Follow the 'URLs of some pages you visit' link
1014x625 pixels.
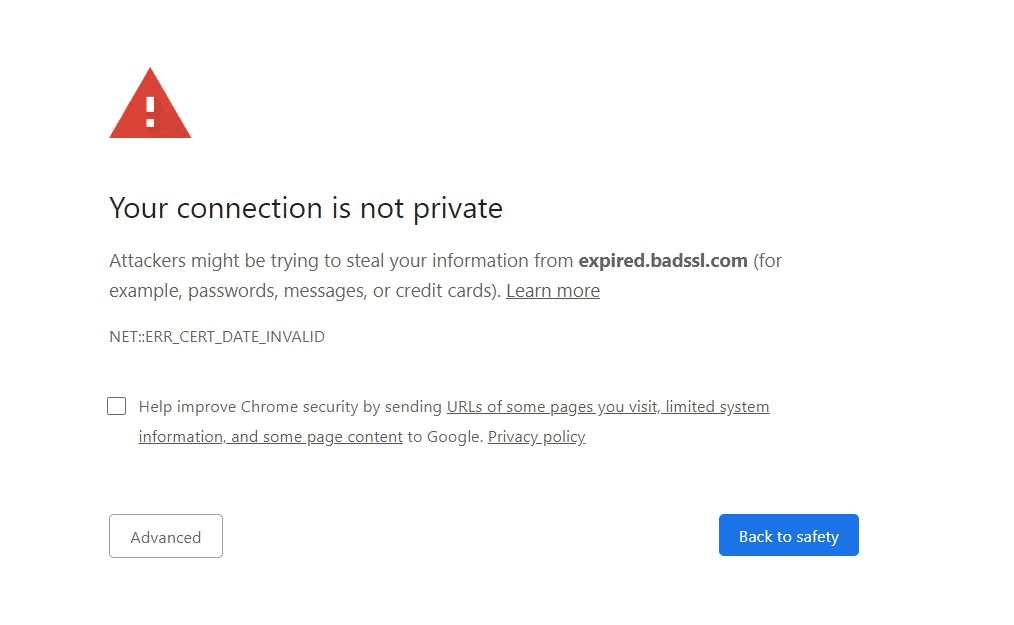click(x=553, y=406)
